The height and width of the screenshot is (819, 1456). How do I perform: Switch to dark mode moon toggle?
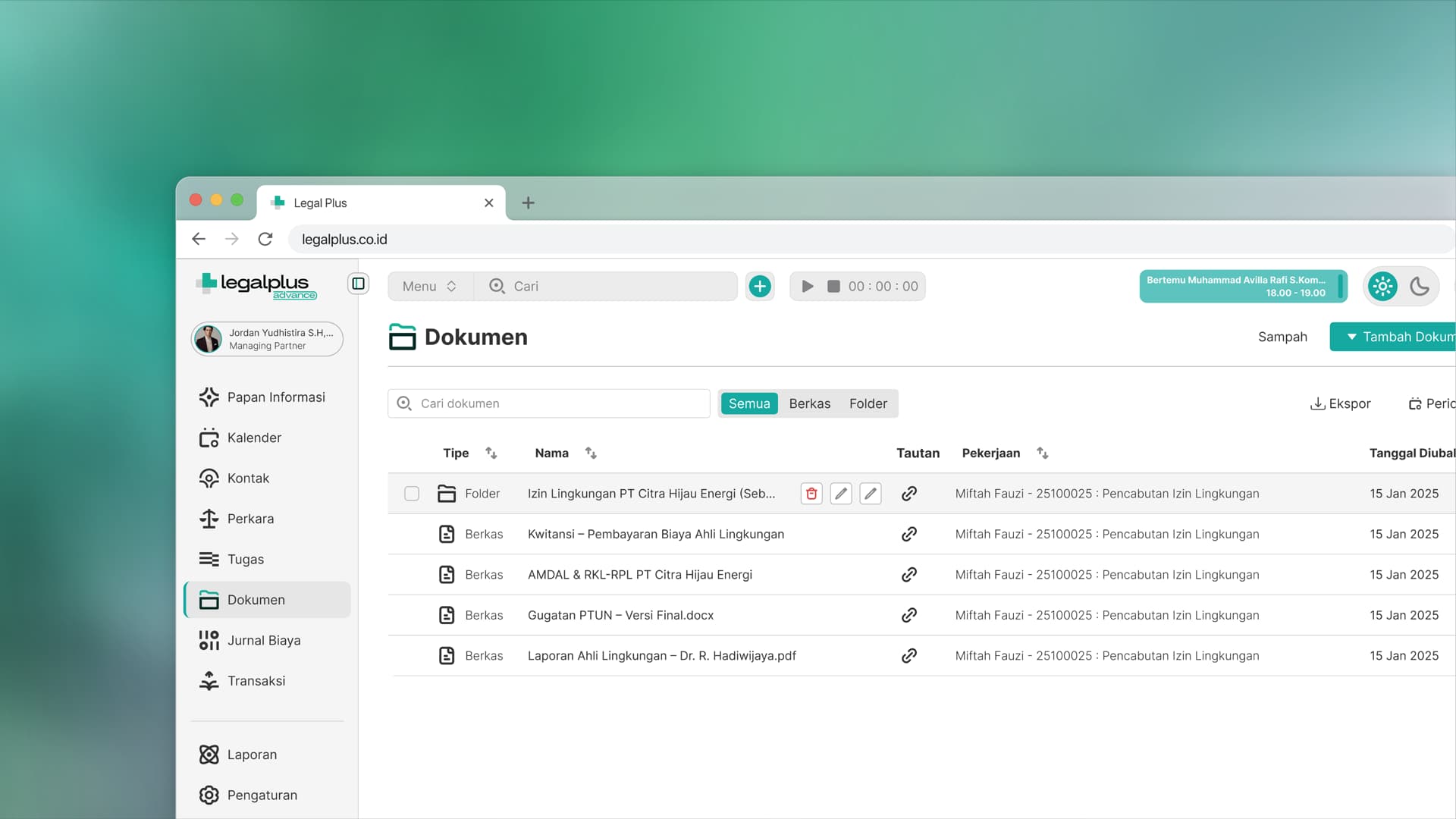click(1420, 287)
